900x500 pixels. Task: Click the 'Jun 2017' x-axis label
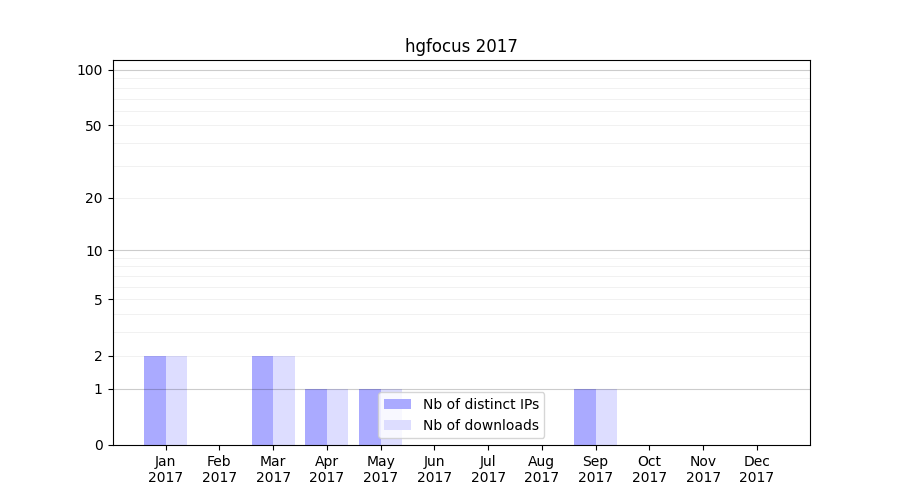point(434,469)
